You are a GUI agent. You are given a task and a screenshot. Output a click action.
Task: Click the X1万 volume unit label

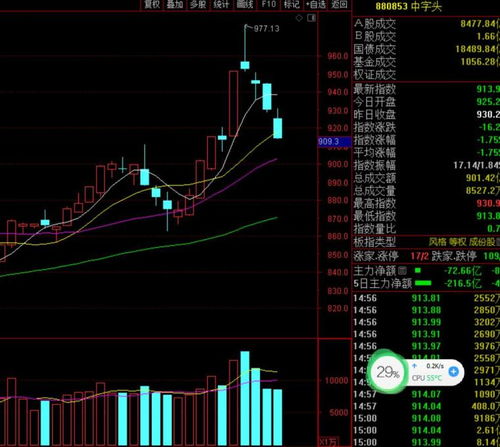(x=328, y=442)
